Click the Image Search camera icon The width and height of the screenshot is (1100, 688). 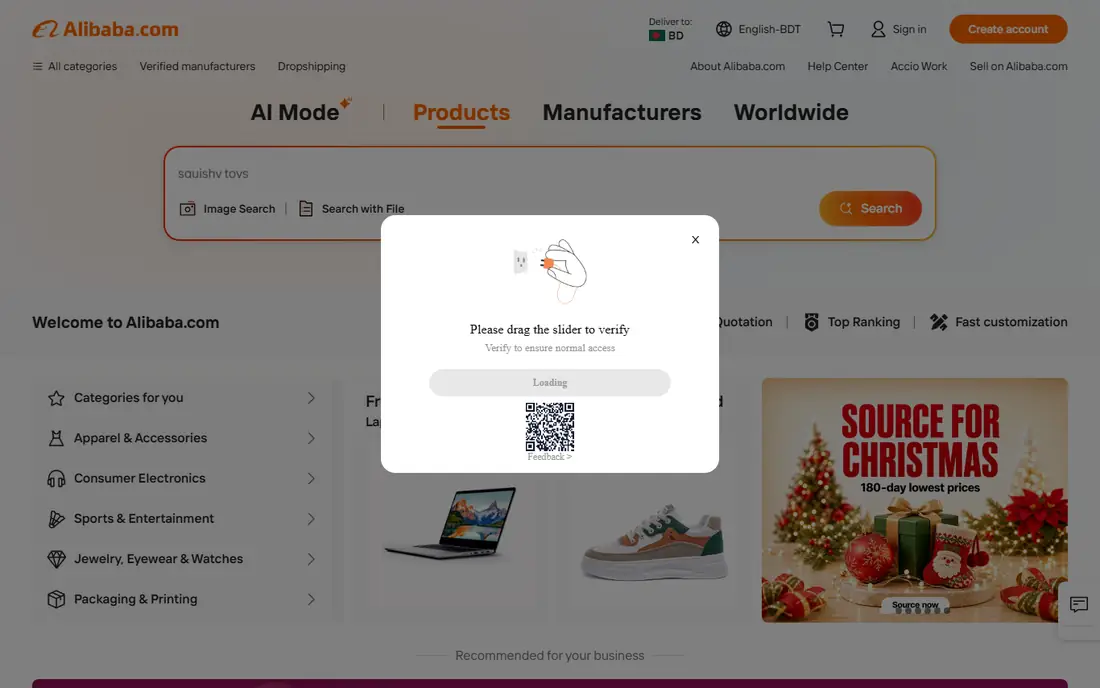click(x=187, y=208)
